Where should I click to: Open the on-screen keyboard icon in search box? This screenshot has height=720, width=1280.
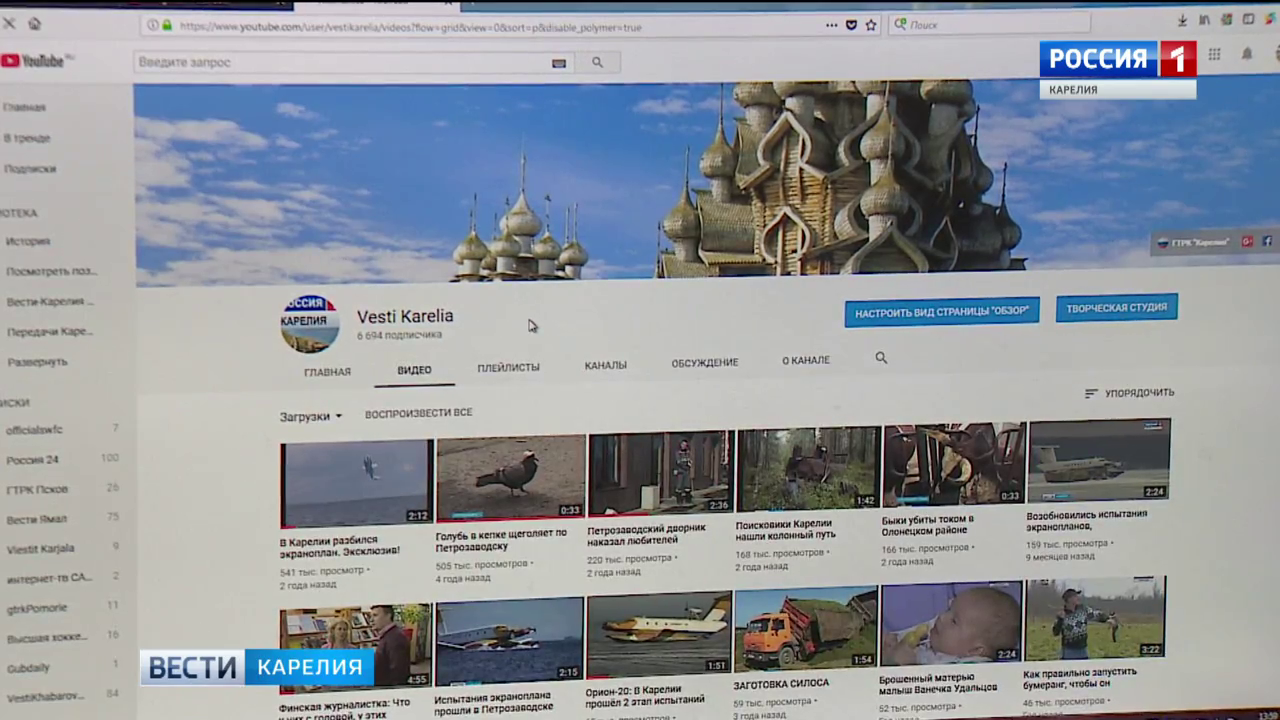(x=559, y=63)
